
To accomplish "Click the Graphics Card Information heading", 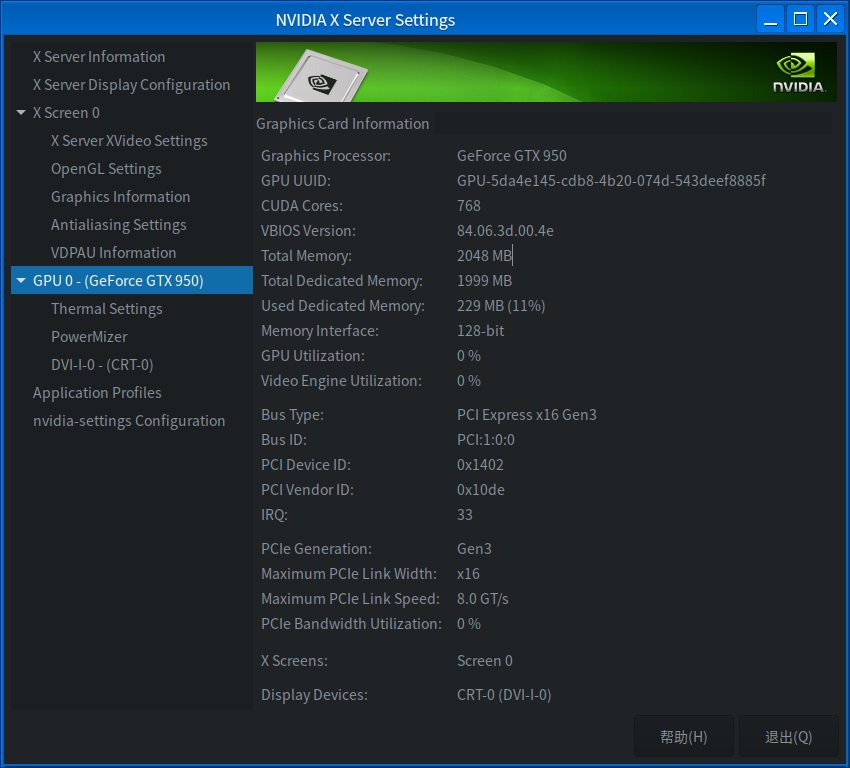I will (x=342, y=124).
